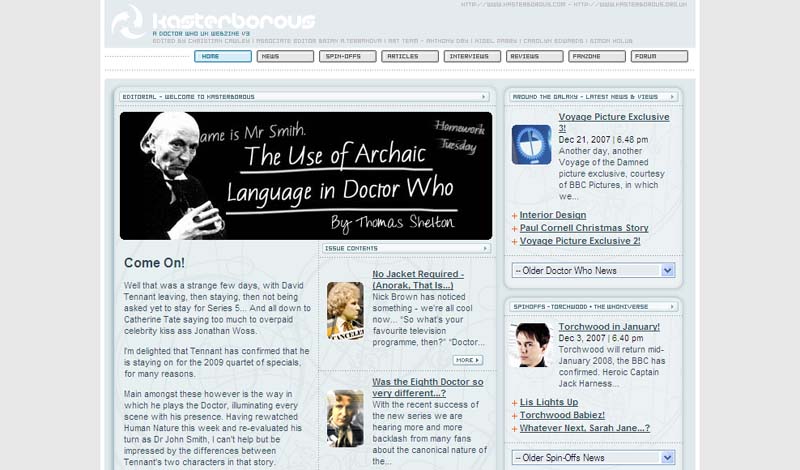Image resolution: width=800 pixels, height=470 pixels.
Task: Open the Home navigation tab
Action: tap(223, 56)
